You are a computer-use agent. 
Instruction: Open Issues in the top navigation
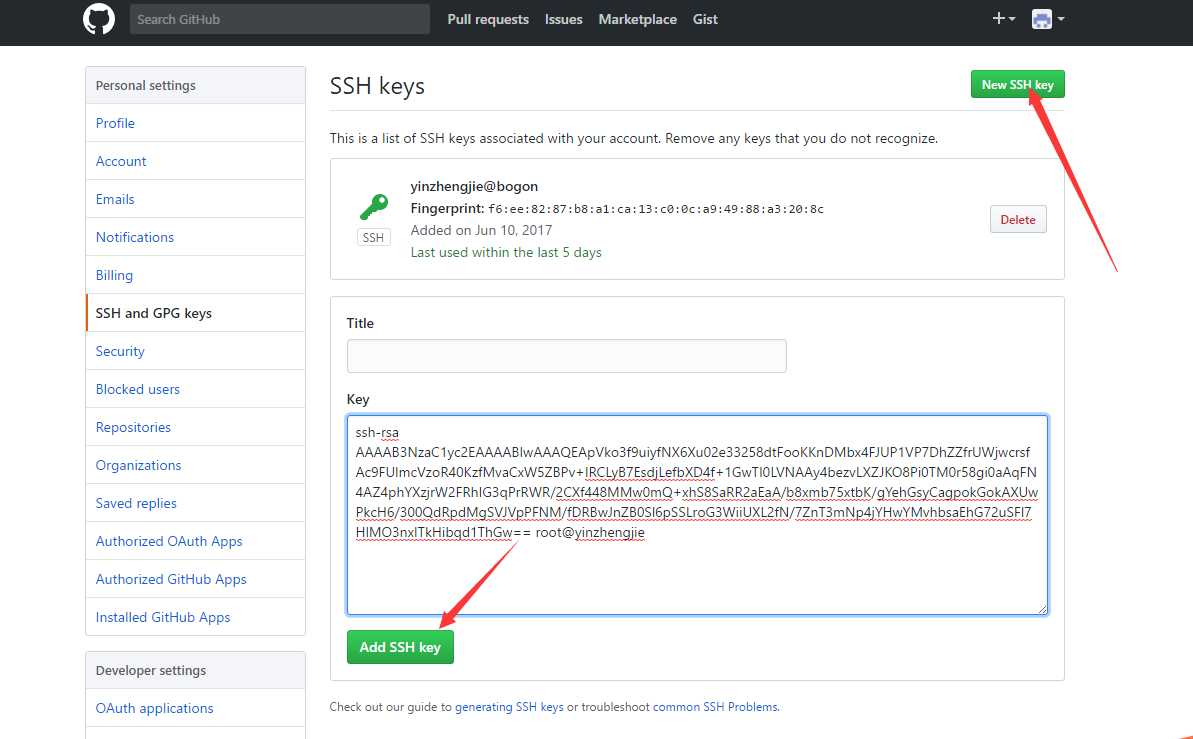coord(564,20)
